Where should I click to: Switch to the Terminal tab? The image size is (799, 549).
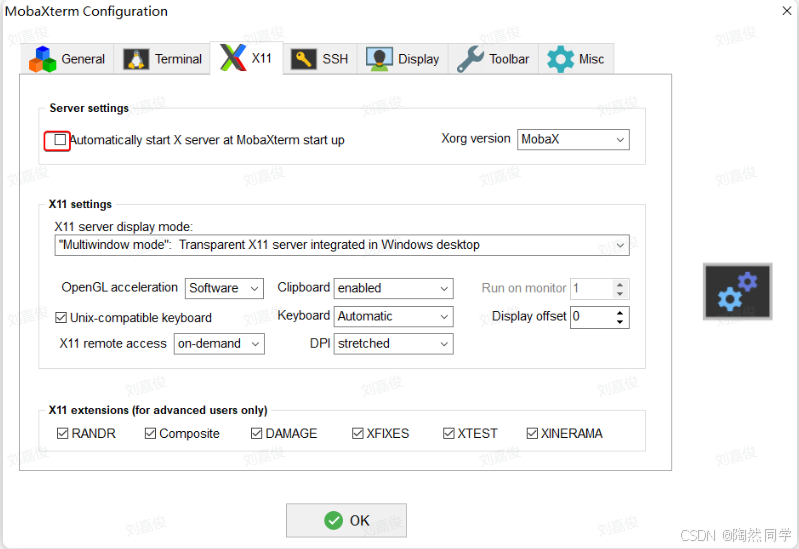(162, 59)
